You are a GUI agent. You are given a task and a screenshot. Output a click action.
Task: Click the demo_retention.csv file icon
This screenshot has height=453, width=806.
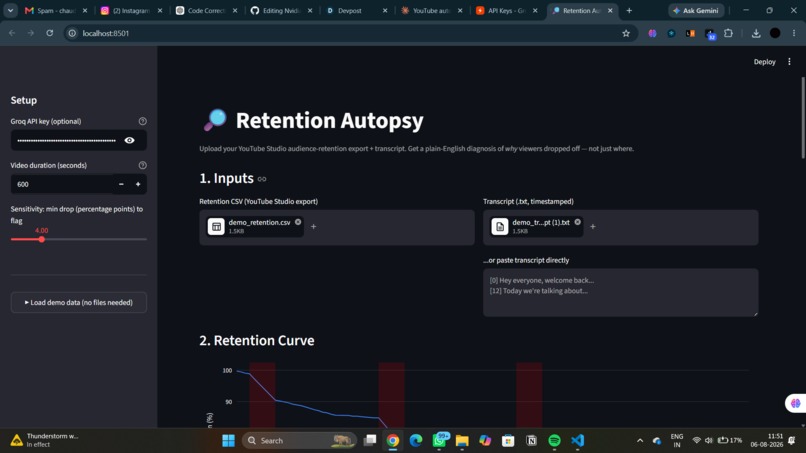pyautogui.click(x=216, y=226)
